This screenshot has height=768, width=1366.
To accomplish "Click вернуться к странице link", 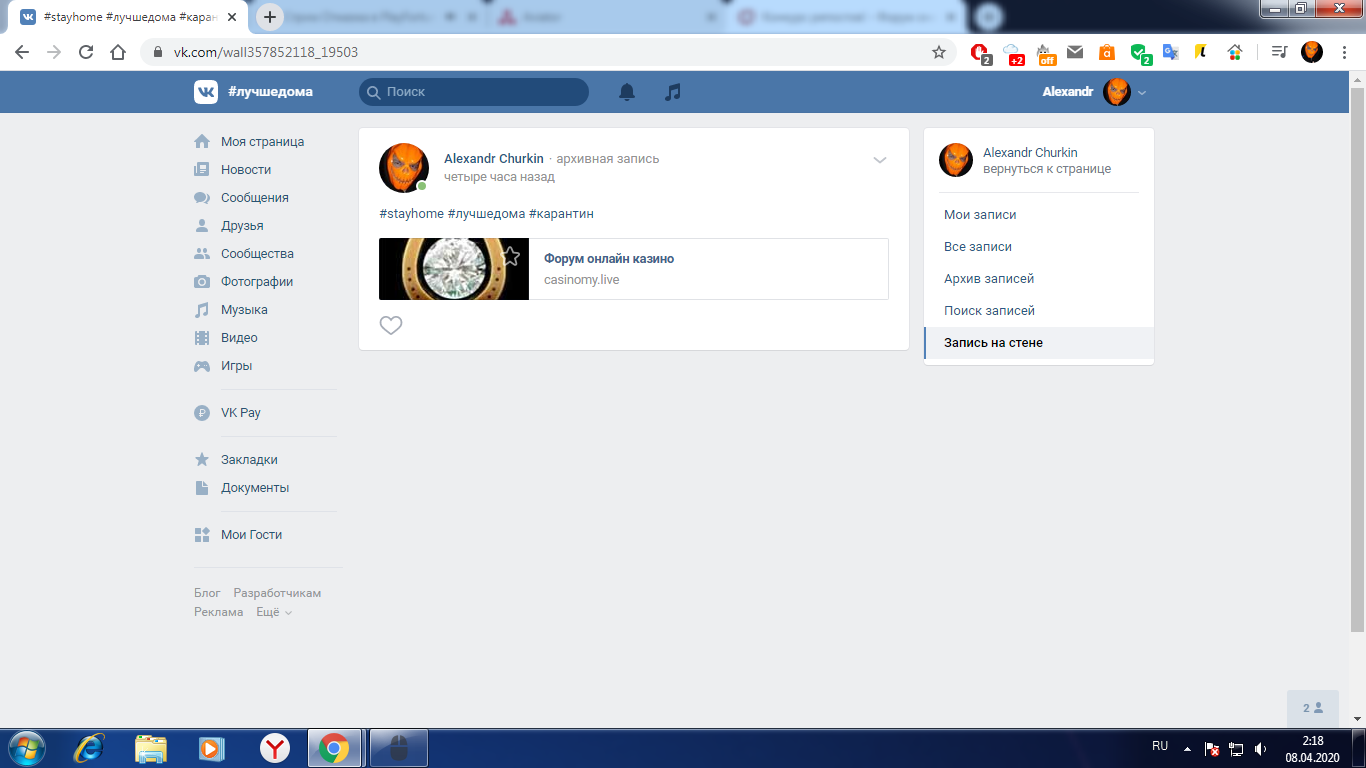I will pyautogui.click(x=1047, y=169).
